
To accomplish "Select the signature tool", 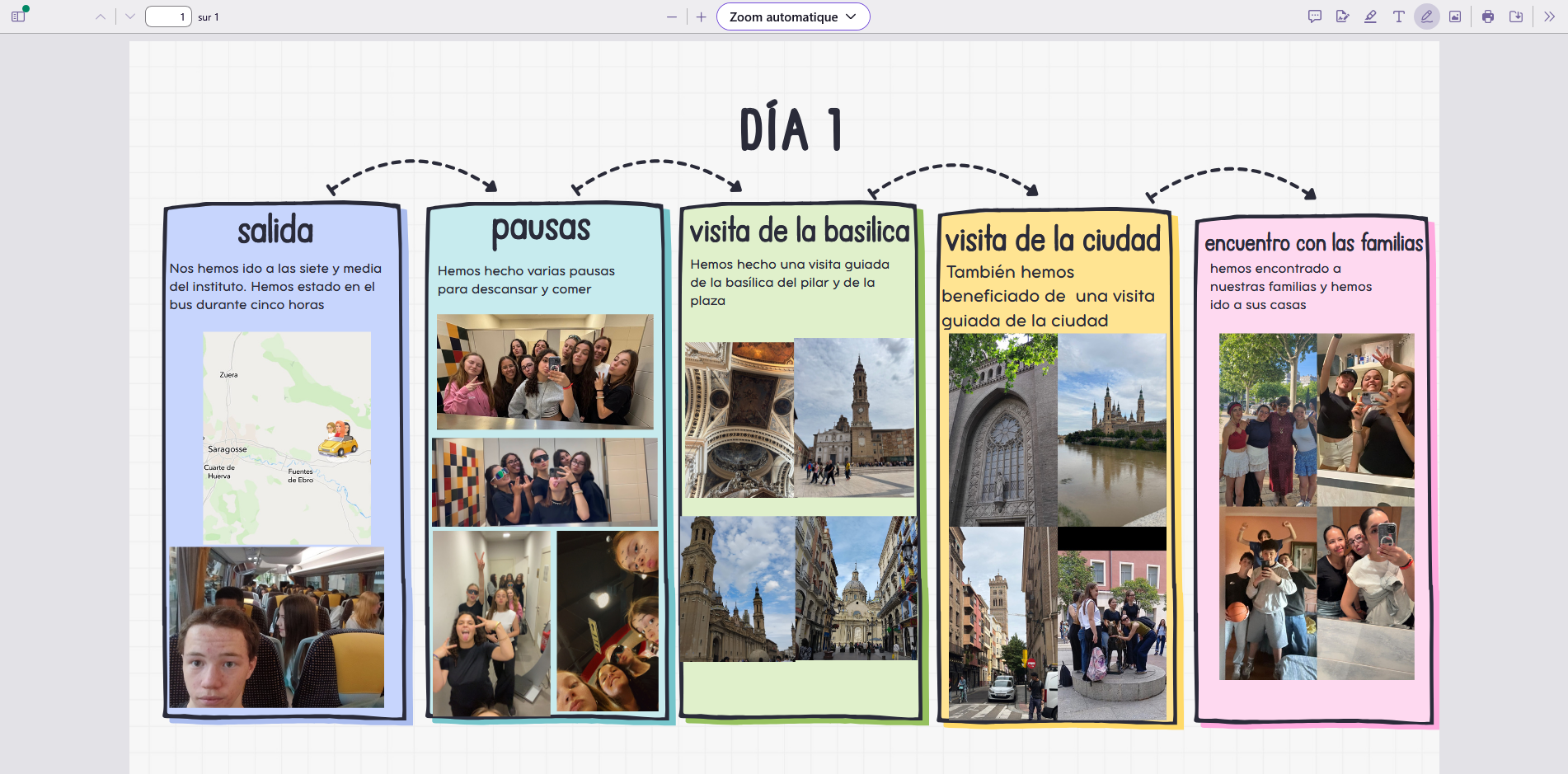I will coord(1343,16).
